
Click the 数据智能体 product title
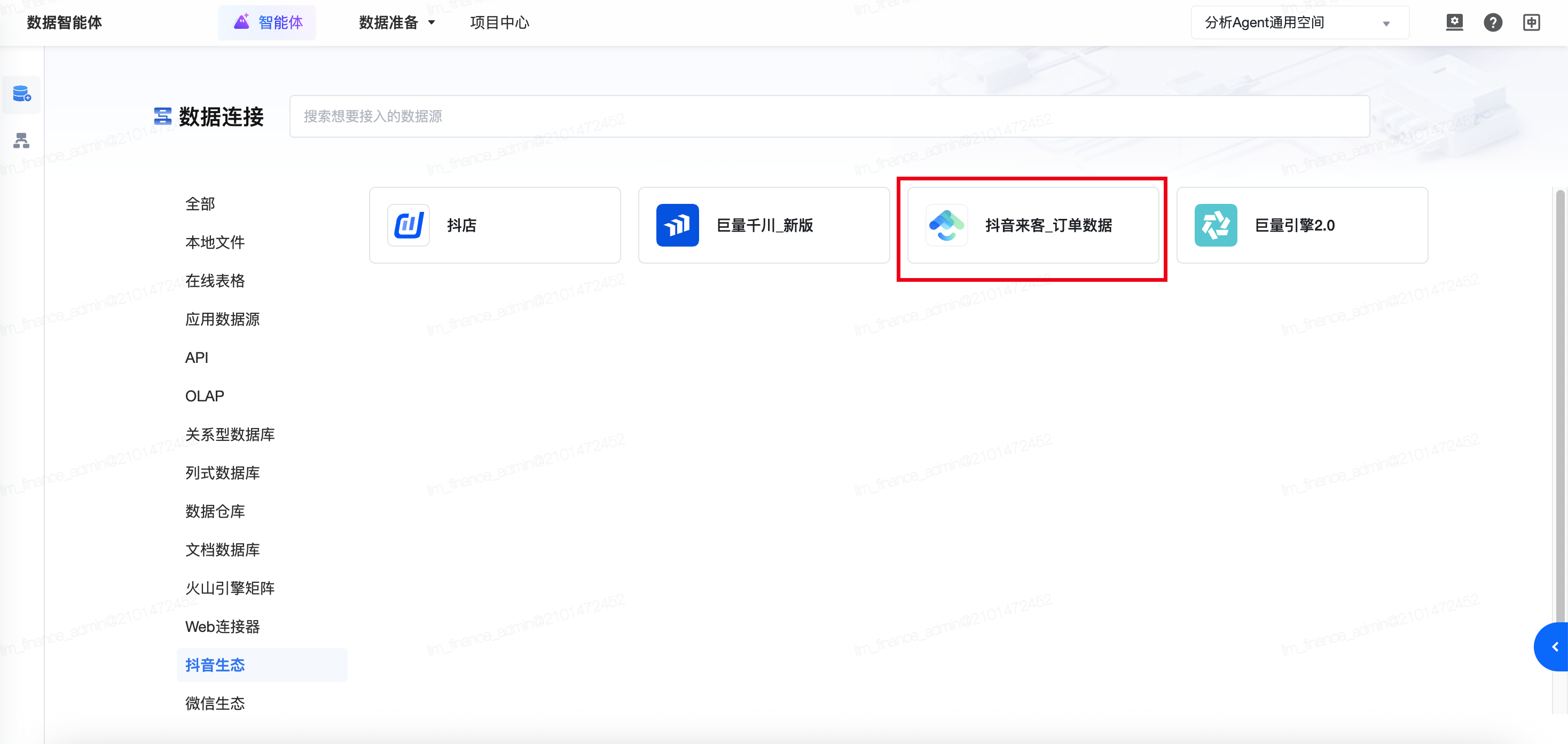click(x=65, y=22)
